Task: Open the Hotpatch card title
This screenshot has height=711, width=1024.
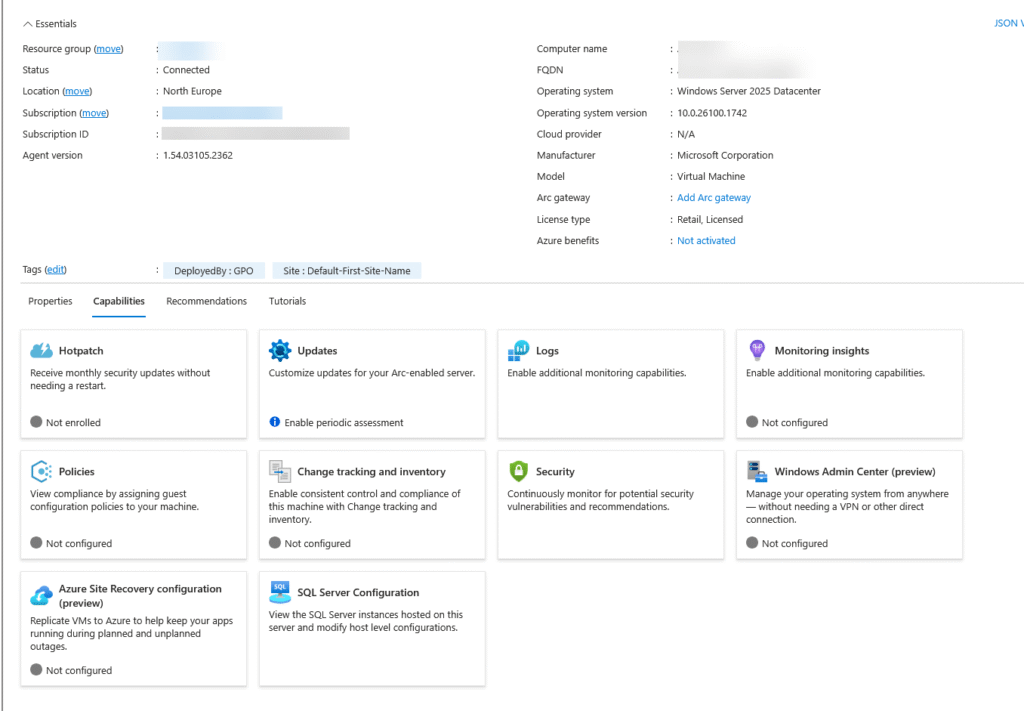Action: coord(81,351)
